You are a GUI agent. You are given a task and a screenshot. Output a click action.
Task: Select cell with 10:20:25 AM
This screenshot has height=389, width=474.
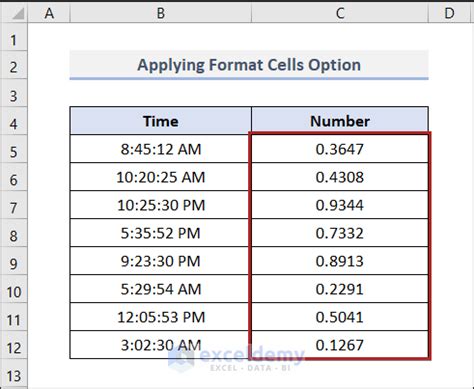point(161,177)
